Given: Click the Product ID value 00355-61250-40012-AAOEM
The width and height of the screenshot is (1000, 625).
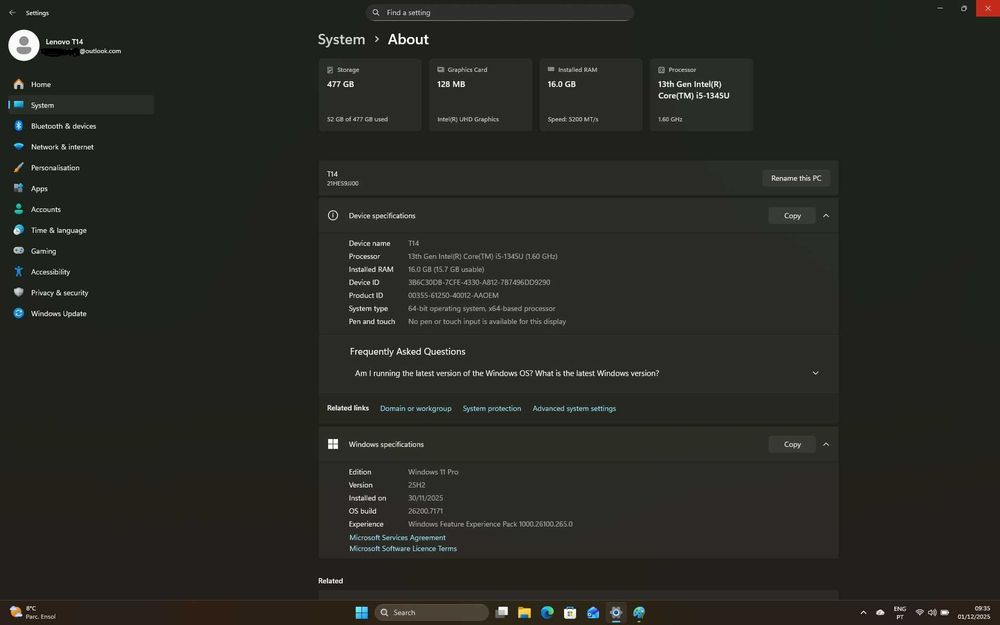Looking at the screenshot, I should tap(453, 295).
